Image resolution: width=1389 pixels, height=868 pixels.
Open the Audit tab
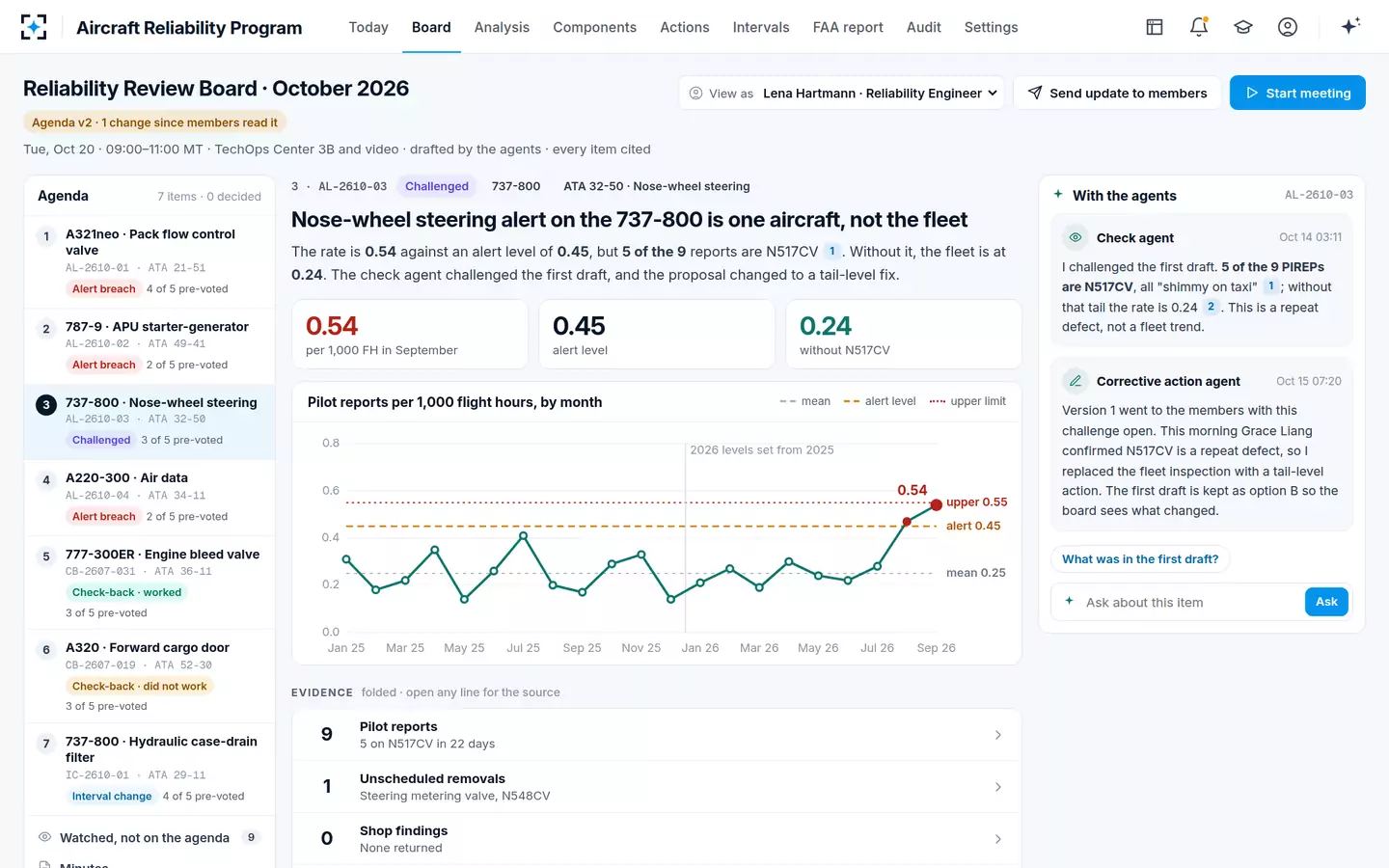tap(923, 27)
